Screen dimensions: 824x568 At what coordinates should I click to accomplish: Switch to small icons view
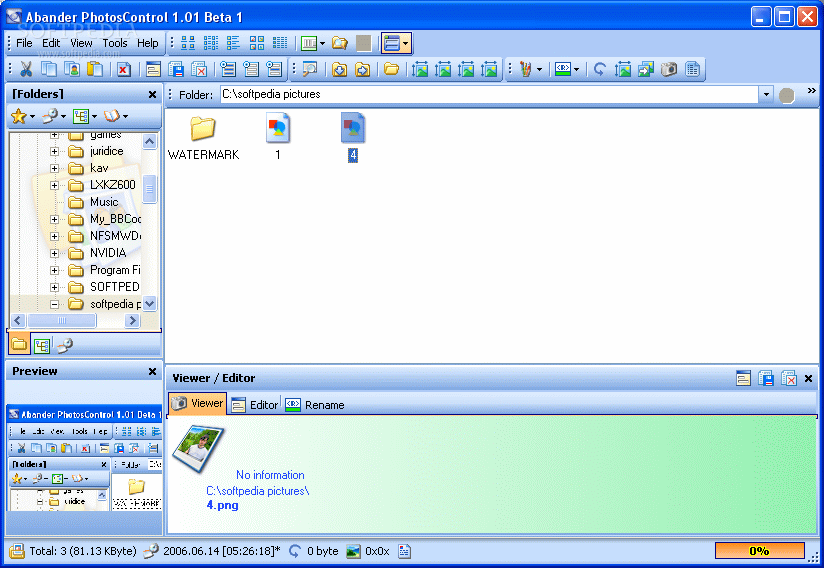[x=211, y=43]
